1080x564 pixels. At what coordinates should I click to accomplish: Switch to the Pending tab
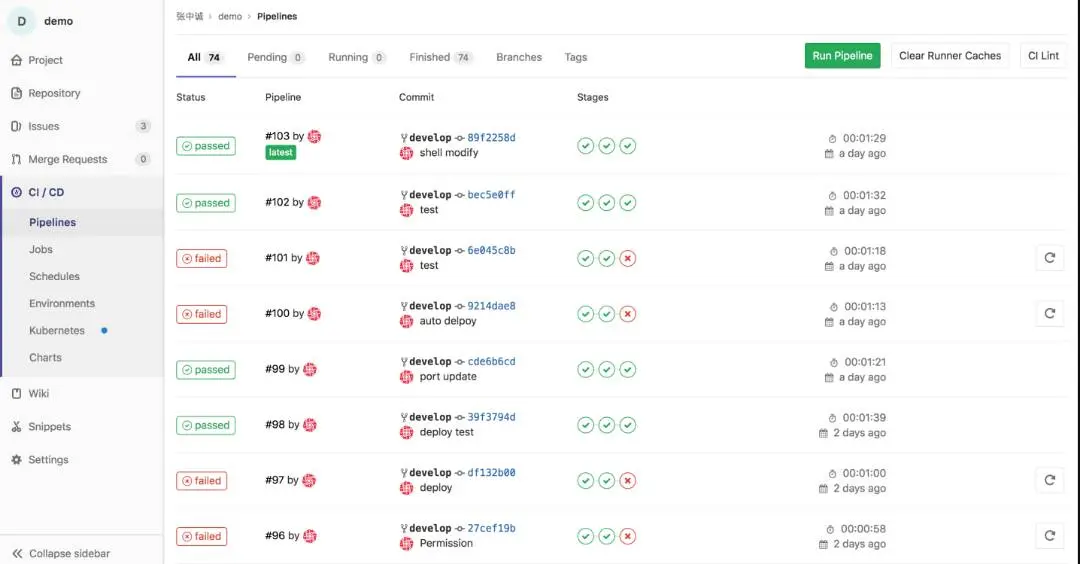coord(276,57)
